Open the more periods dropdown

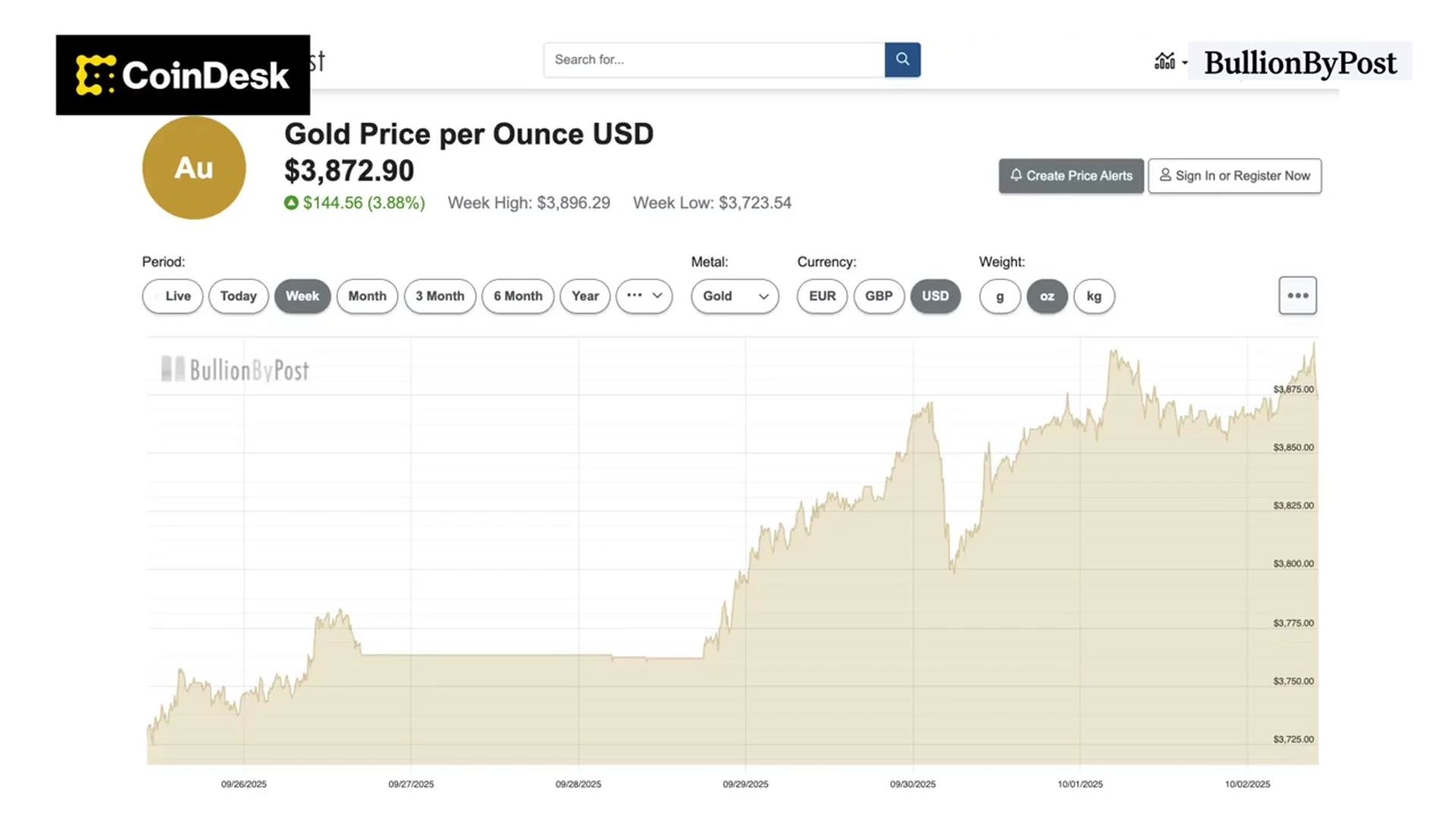point(644,296)
